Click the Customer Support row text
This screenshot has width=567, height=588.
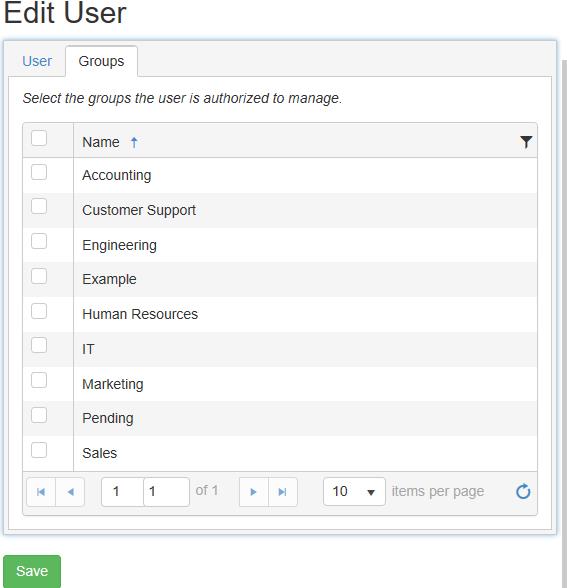click(139, 210)
